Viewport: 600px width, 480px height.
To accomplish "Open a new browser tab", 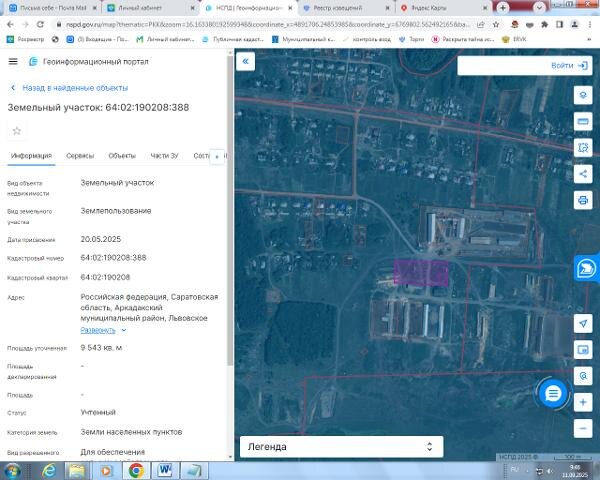I will click(x=503, y=8).
